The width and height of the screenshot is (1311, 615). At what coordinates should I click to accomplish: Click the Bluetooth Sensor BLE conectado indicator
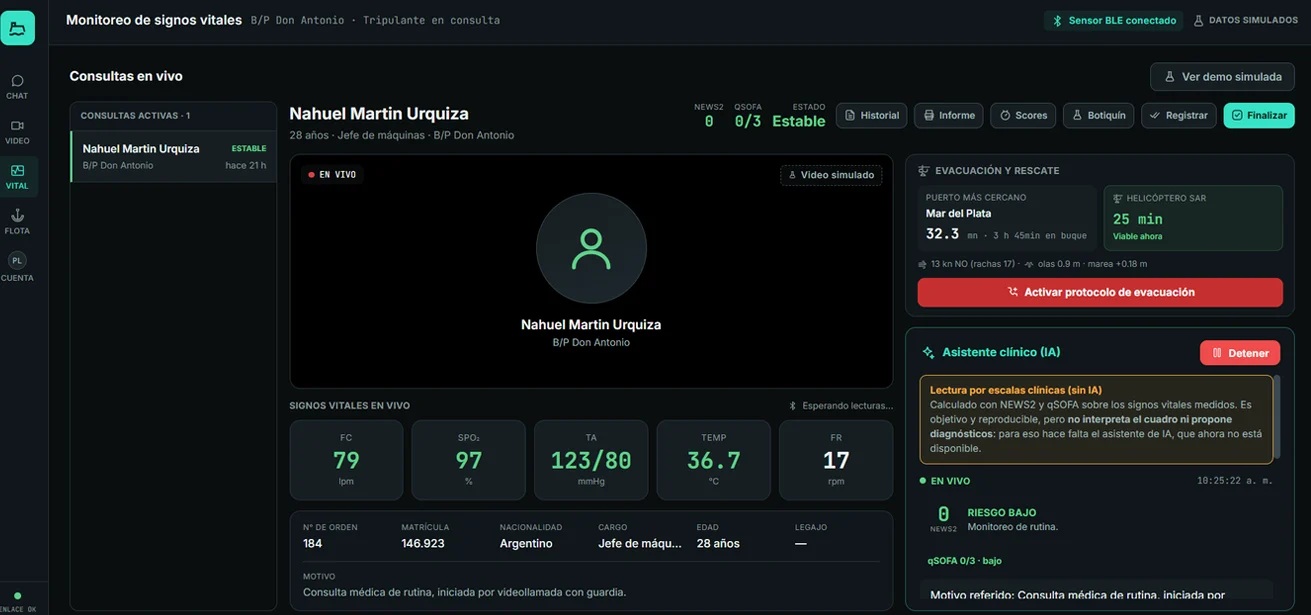pos(1113,20)
